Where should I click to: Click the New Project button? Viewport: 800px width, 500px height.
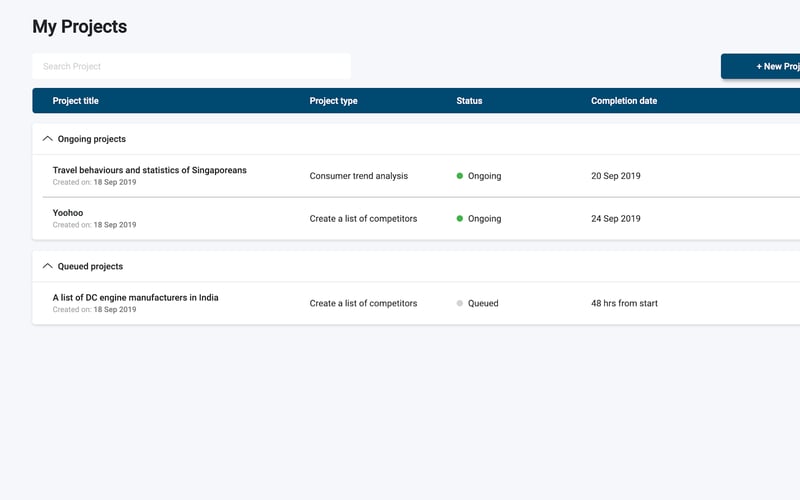click(760, 66)
